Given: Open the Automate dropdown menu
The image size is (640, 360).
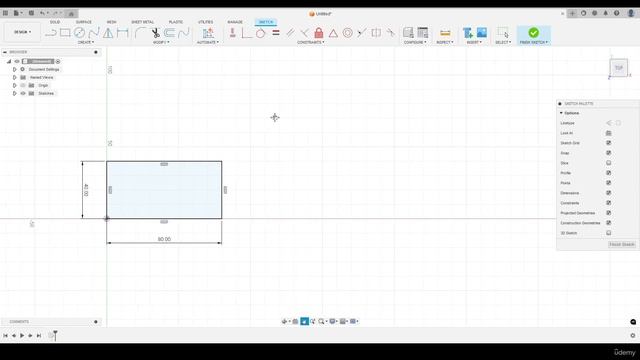Looking at the screenshot, I should [208, 42].
